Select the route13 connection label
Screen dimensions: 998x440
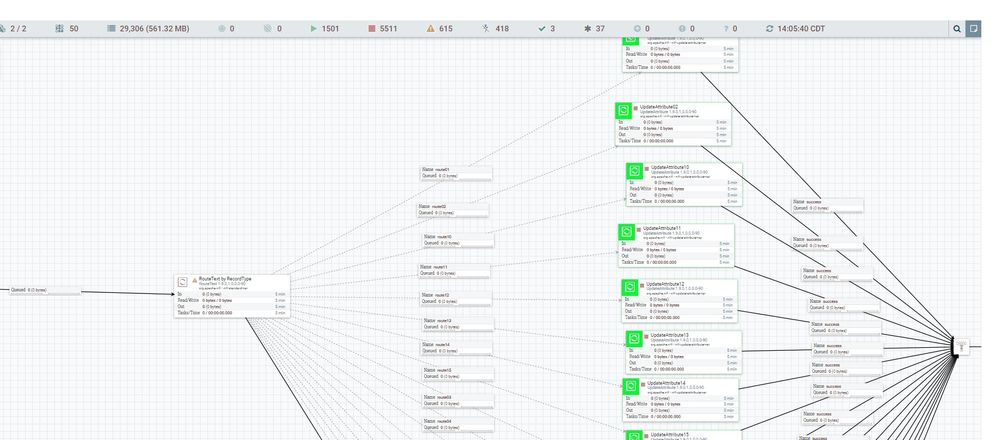(458, 323)
